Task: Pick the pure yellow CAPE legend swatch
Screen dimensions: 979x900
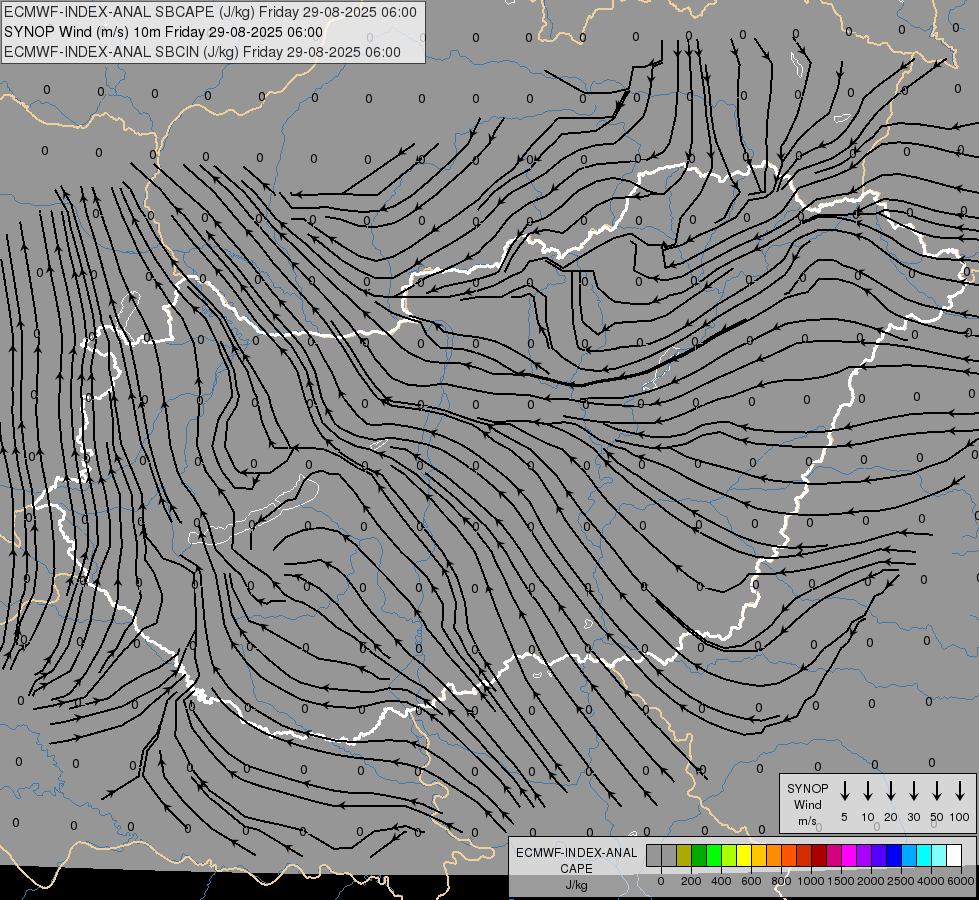Action: click(x=744, y=855)
